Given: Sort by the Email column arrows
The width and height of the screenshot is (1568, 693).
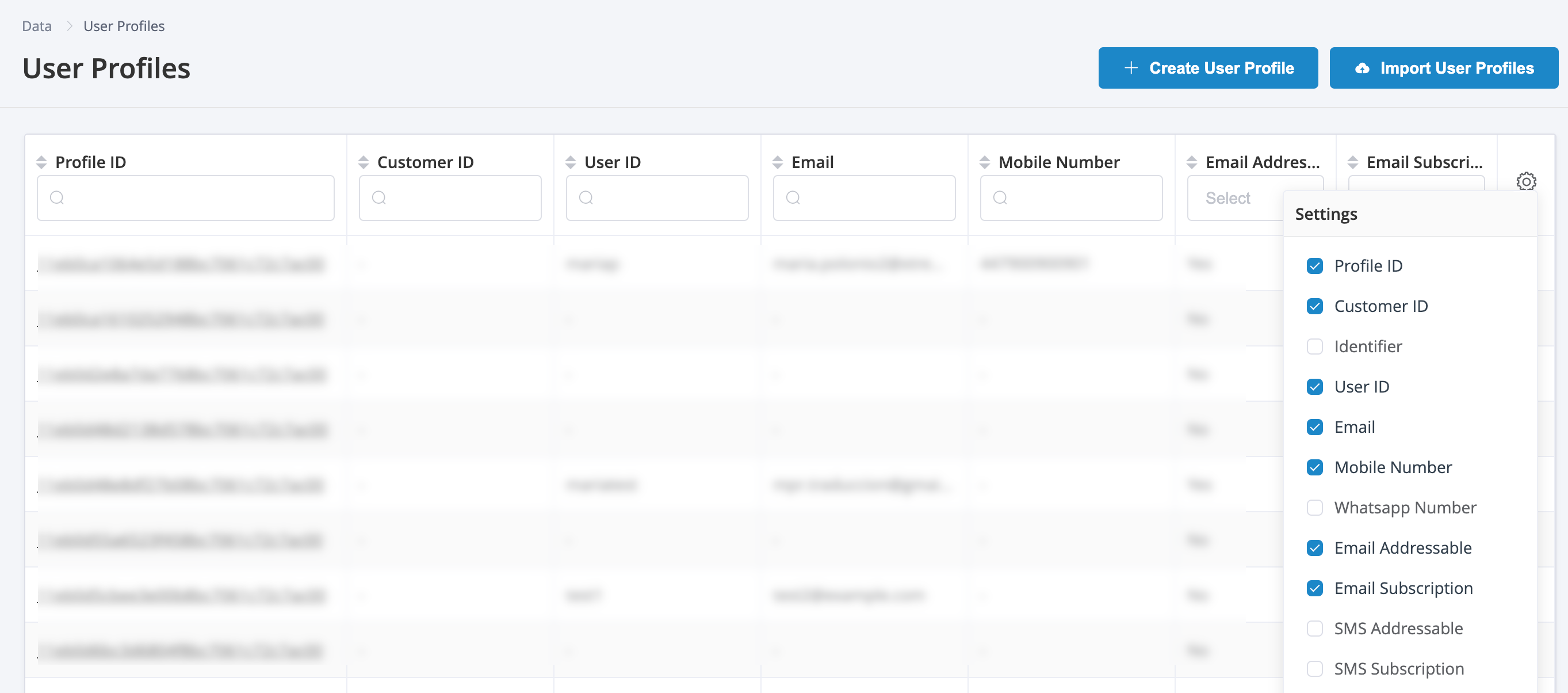Looking at the screenshot, I should pyautogui.click(x=777, y=162).
